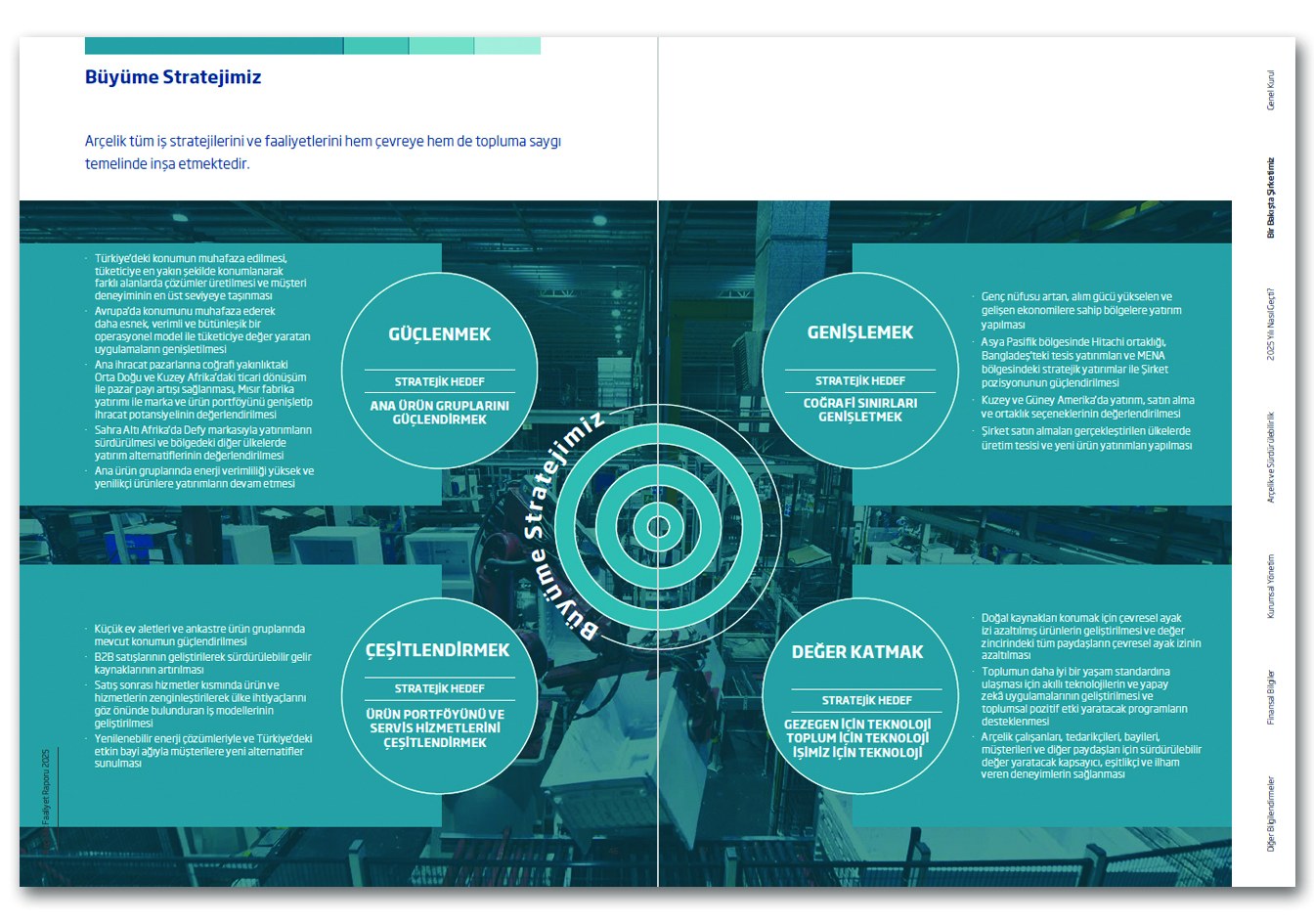Click the bullet starting Genç nüfusu artan
The width and height of the screenshot is (1314, 924).
1081,310
